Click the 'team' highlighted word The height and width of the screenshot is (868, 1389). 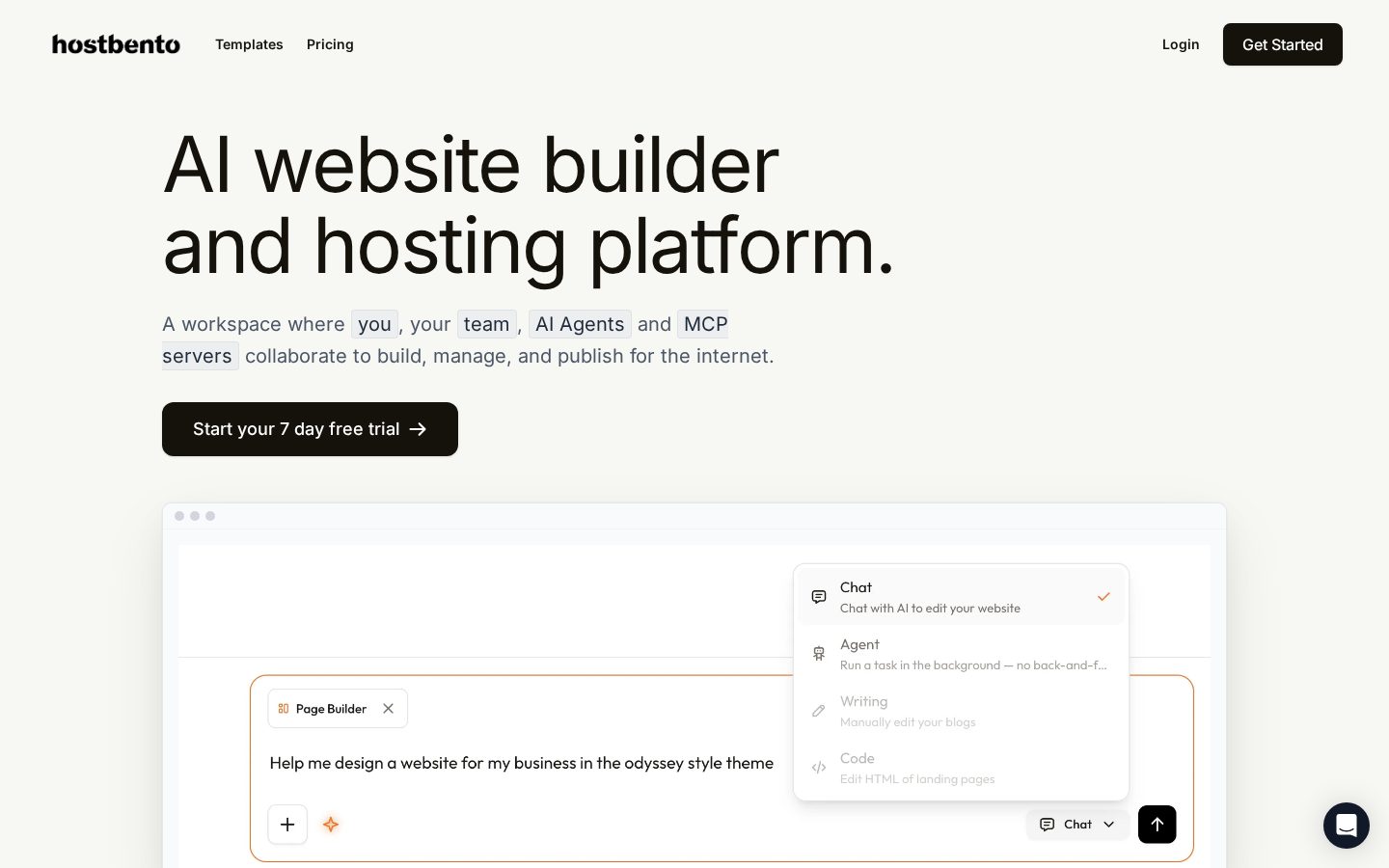pyautogui.click(x=486, y=324)
